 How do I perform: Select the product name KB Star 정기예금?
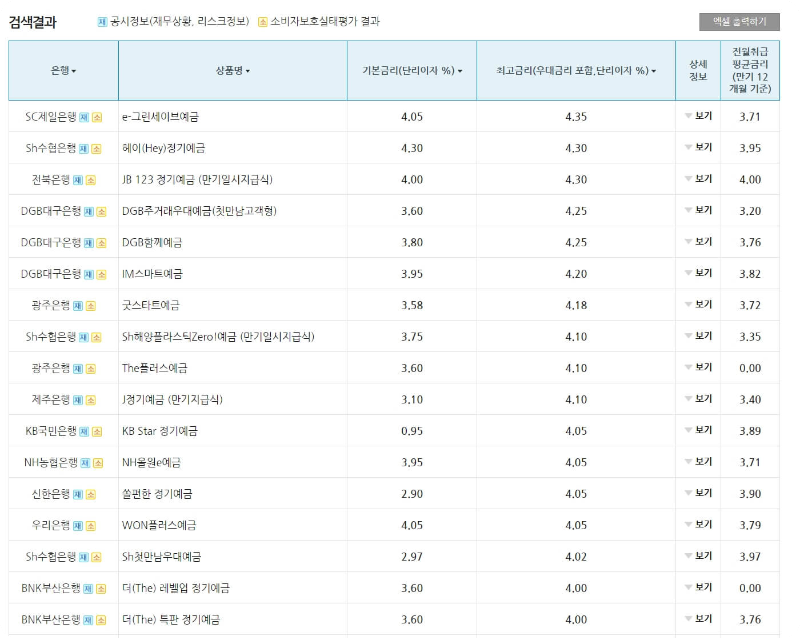coord(160,431)
